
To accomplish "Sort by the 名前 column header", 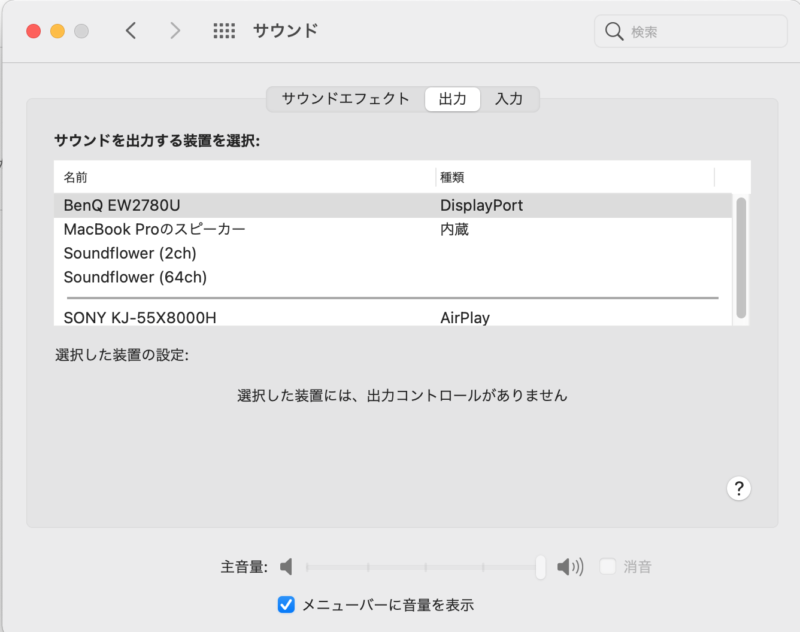I will pyautogui.click(x=245, y=178).
